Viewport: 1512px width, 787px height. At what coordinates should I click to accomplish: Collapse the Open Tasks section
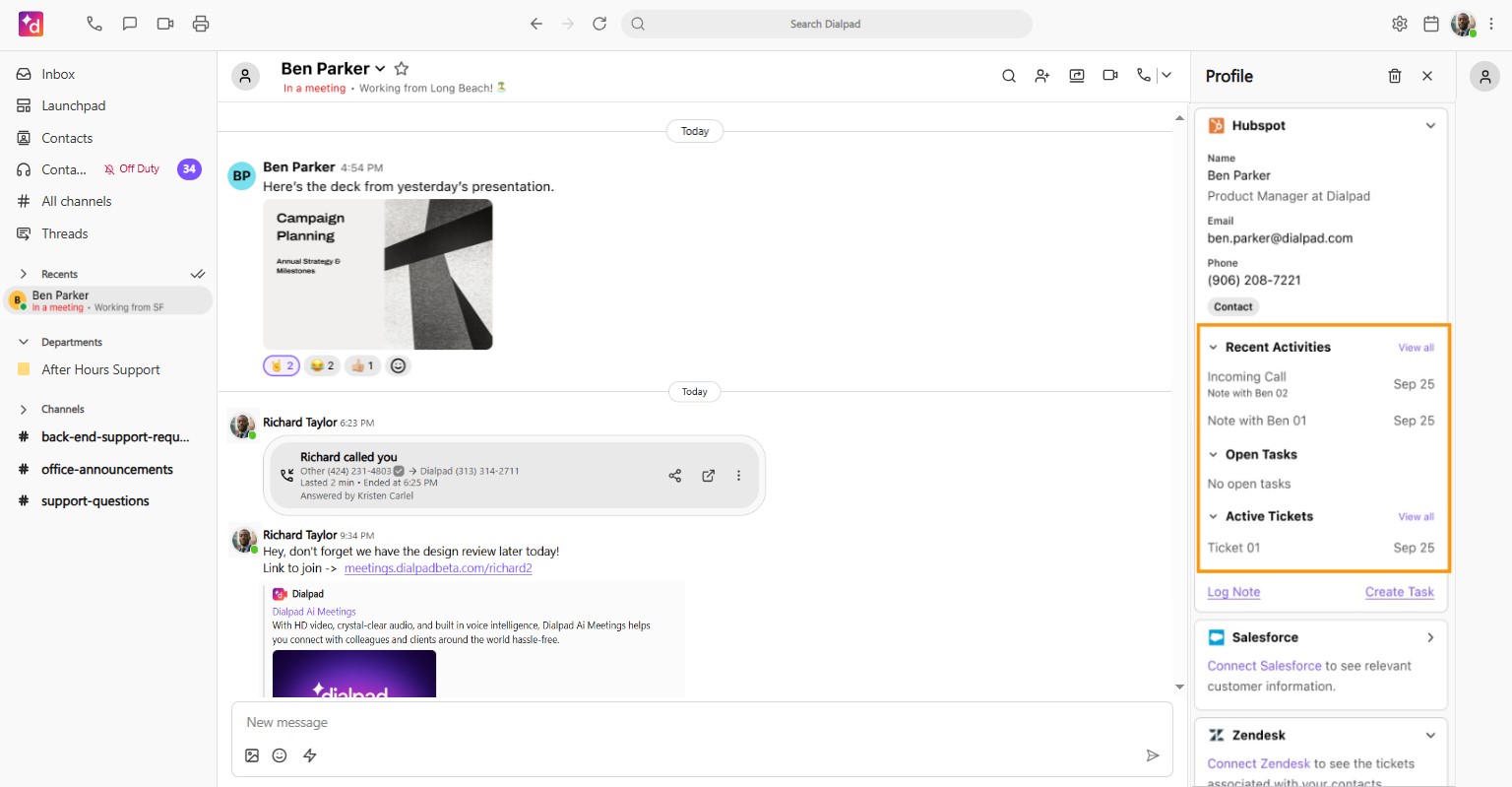[1214, 455]
